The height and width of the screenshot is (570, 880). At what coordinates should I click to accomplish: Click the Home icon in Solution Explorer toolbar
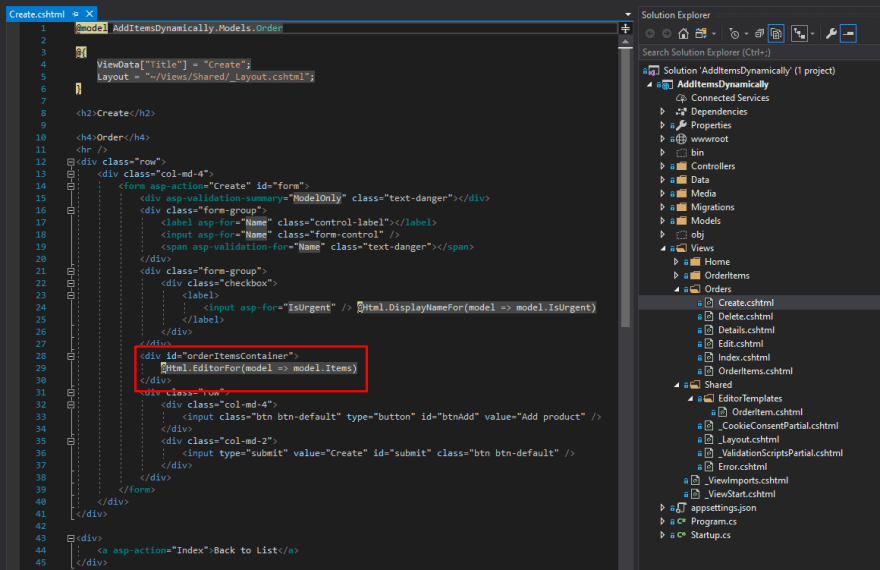(683, 34)
